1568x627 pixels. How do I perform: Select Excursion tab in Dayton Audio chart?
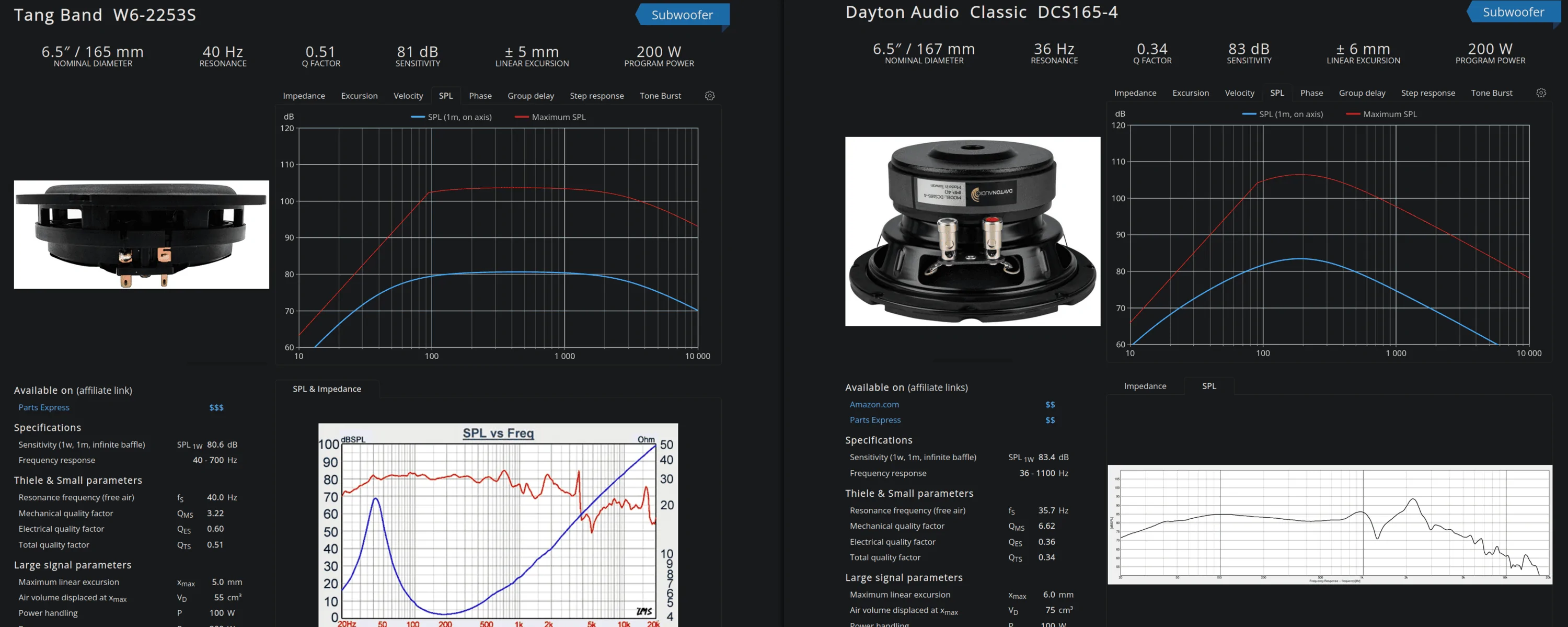tap(1191, 93)
